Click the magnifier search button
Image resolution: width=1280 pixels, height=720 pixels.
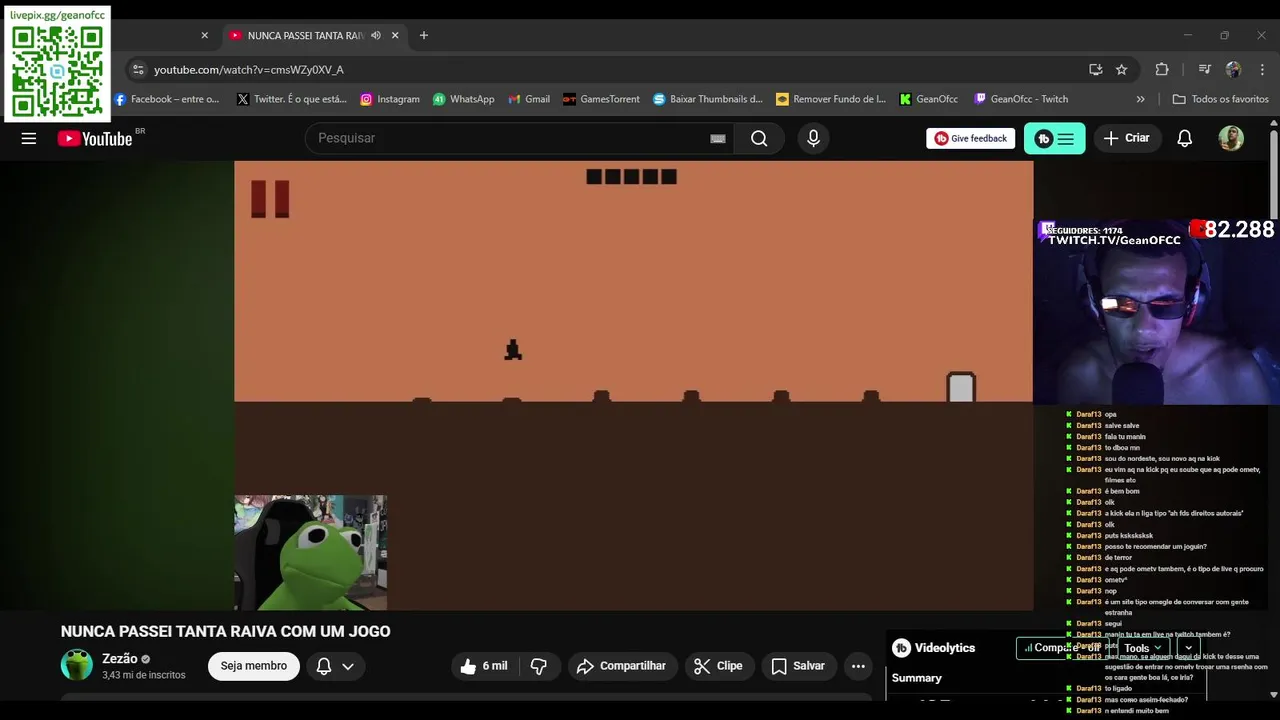pyautogui.click(x=760, y=139)
